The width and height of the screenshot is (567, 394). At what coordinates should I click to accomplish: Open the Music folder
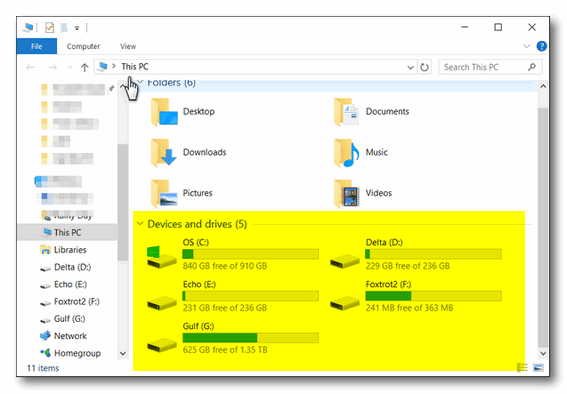coord(361,152)
